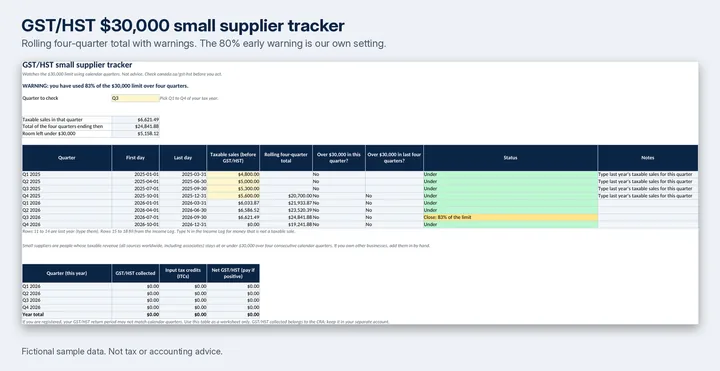Screen dimensions: 720x371
Task: Select the rolling total cell $23,520.39
Action: tap(286, 210)
